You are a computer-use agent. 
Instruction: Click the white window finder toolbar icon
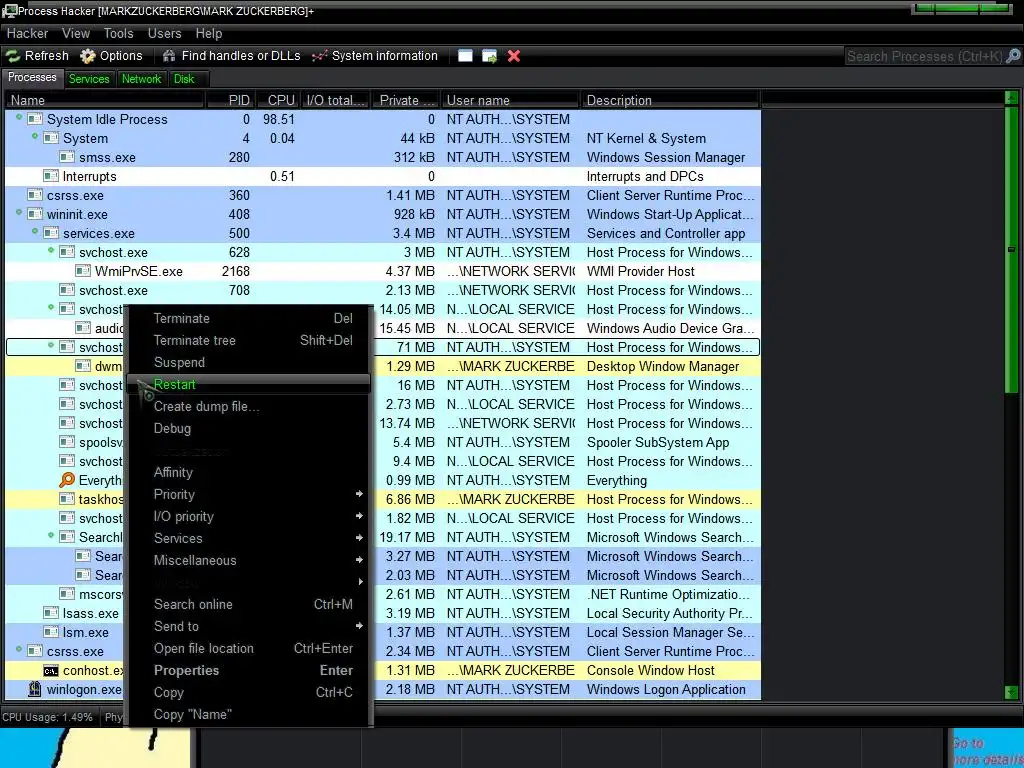pos(465,56)
